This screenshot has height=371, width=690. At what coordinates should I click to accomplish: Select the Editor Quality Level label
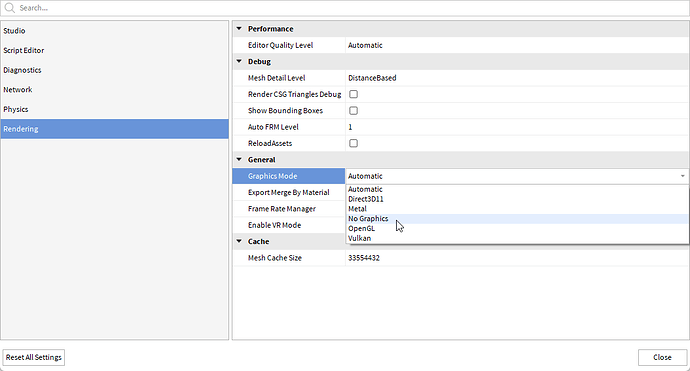(x=280, y=45)
